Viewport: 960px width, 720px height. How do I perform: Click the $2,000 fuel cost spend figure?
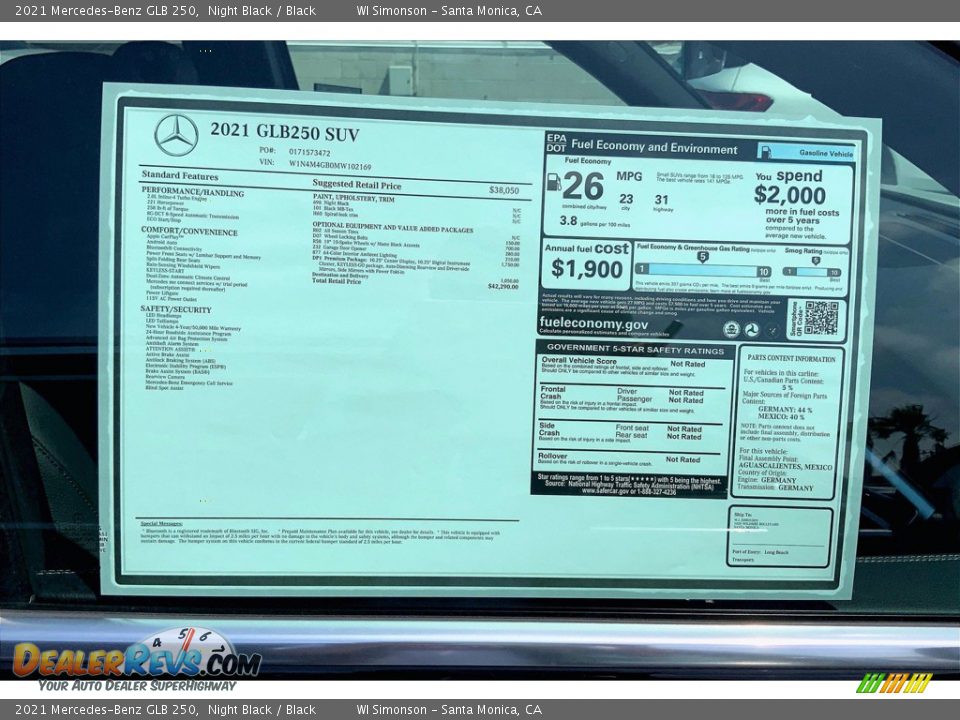(790, 195)
